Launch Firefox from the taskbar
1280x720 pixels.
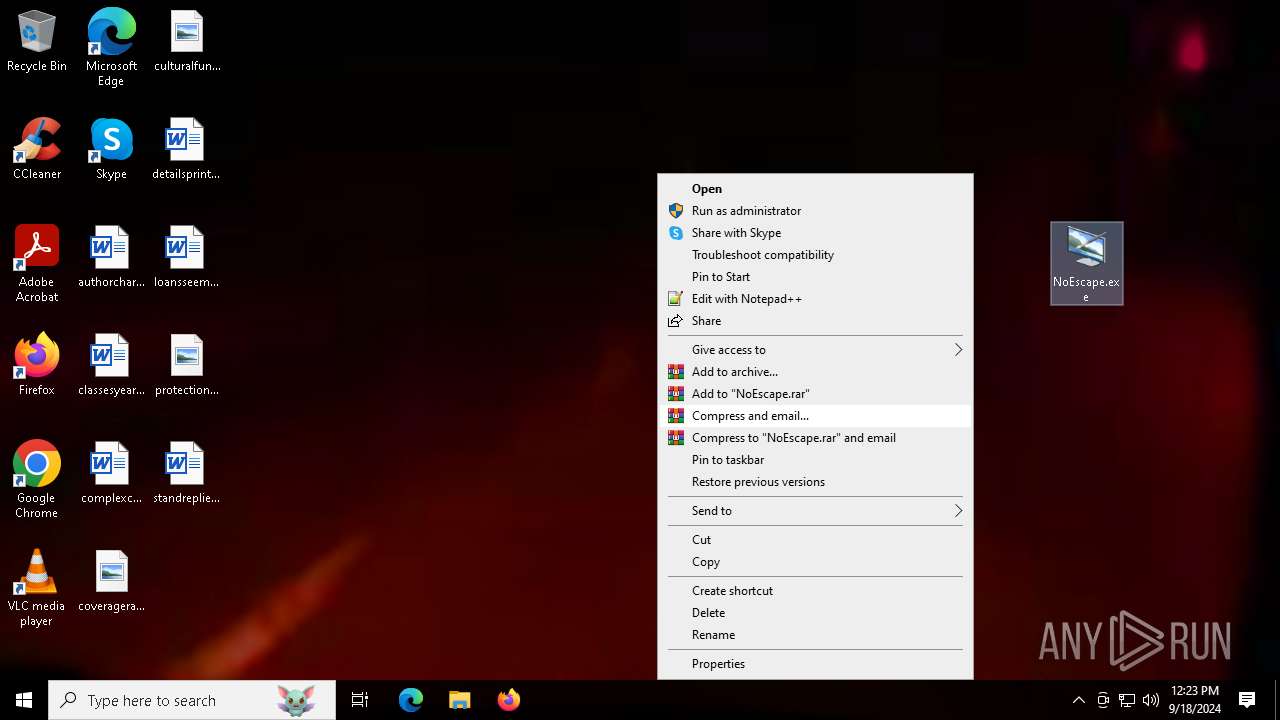click(508, 700)
